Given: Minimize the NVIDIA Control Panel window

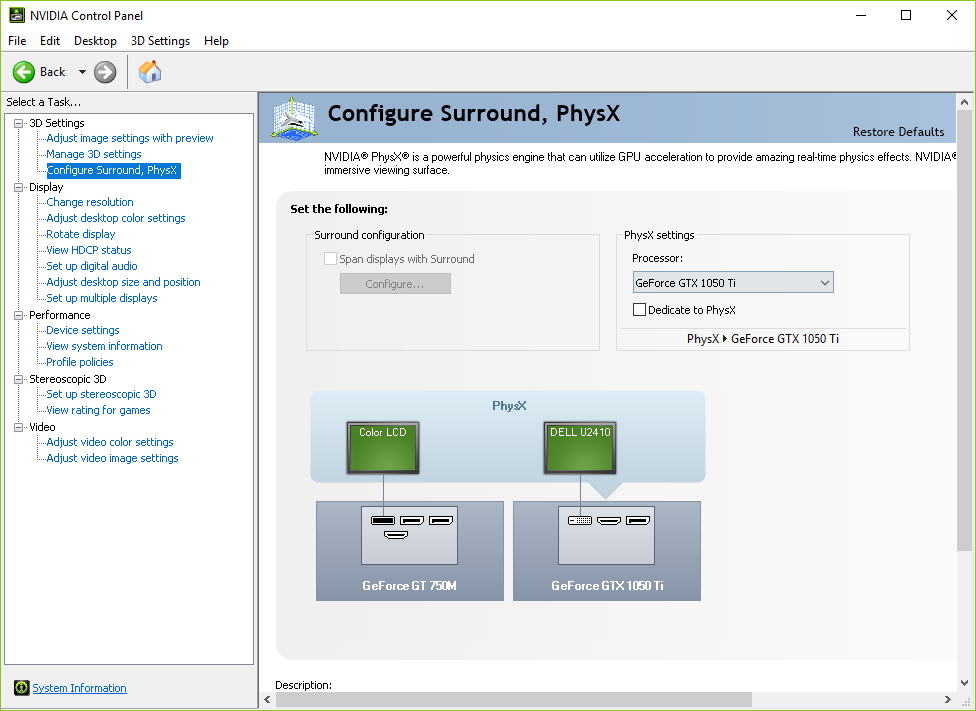Looking at the screenshot, I should click(861, 16).
